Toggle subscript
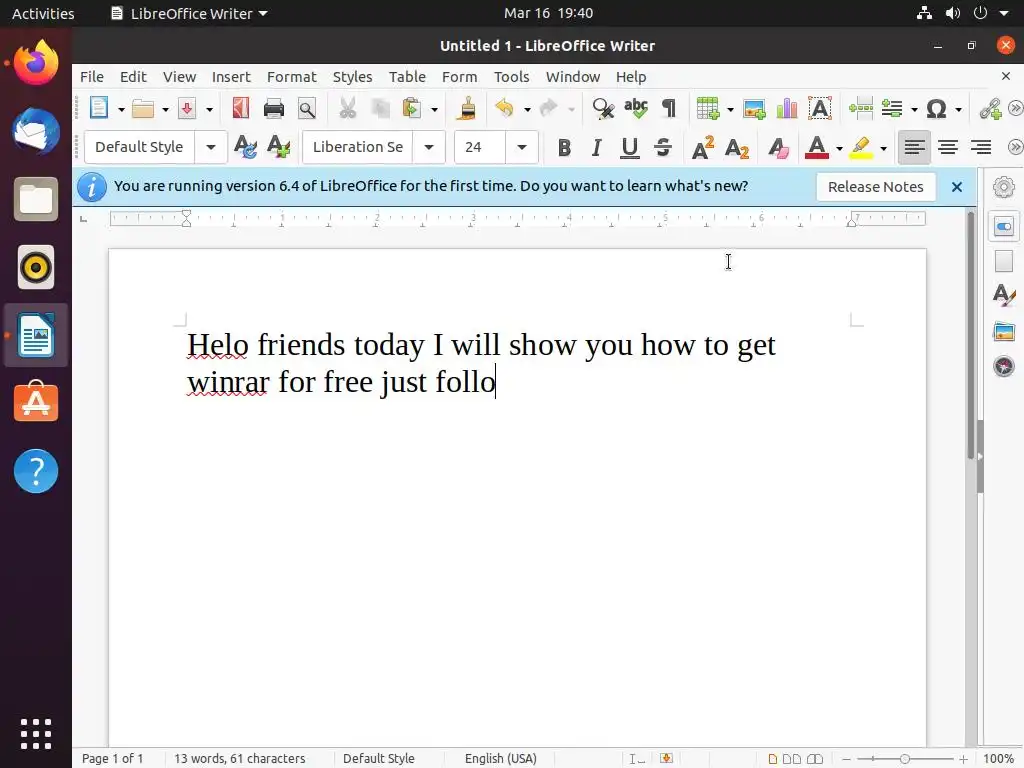This screenshot has height=768, width=1024. coord(737,148)
